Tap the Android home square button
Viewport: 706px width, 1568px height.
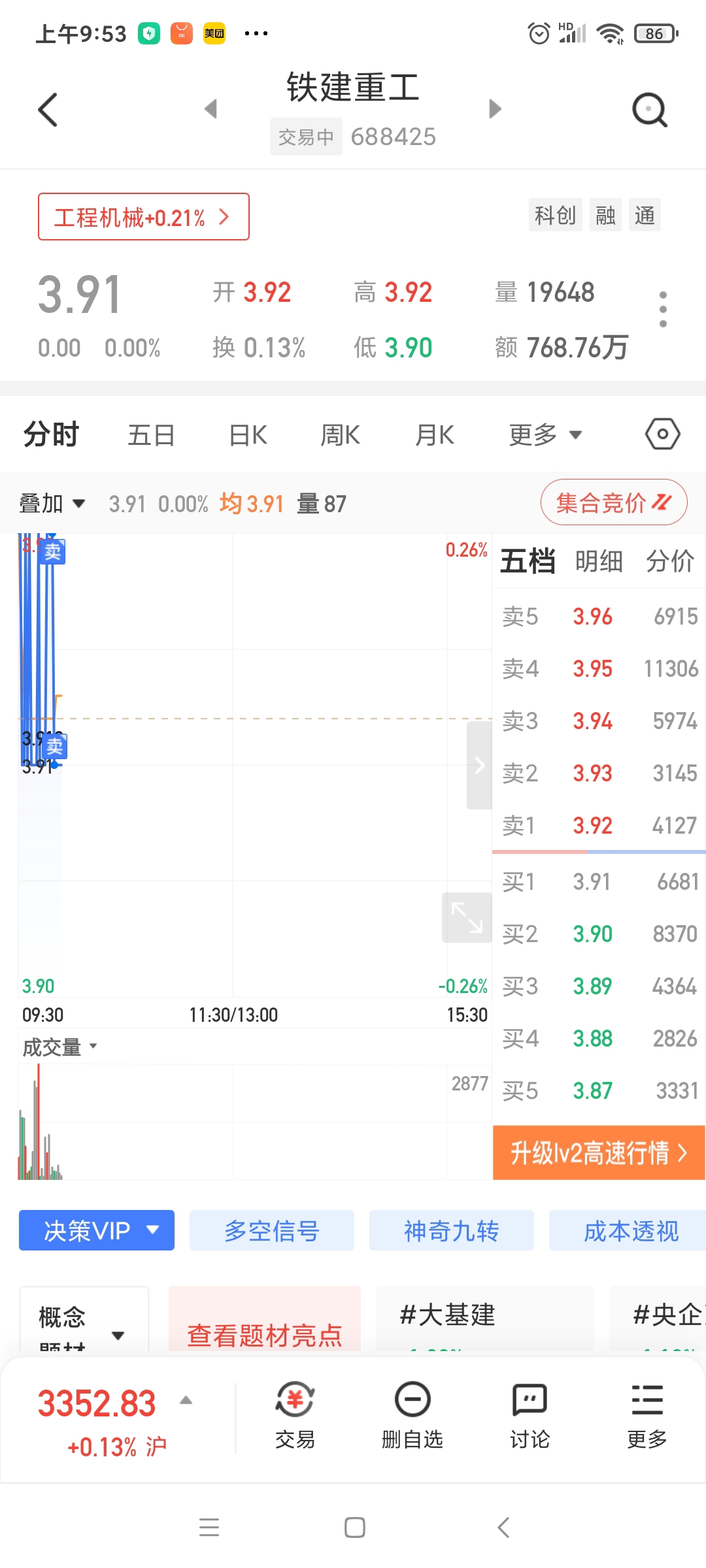pos(355,1527)
